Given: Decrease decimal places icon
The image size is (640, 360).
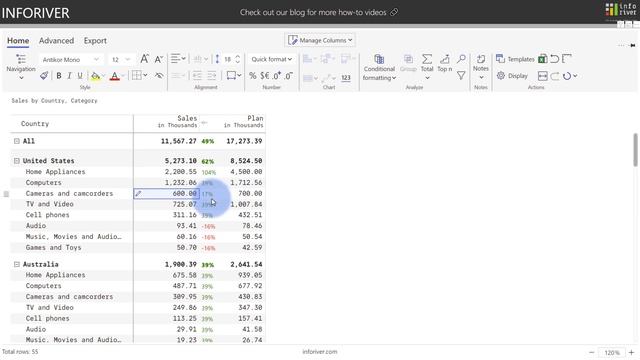Looking at the screenshot, I should (289, 76).
